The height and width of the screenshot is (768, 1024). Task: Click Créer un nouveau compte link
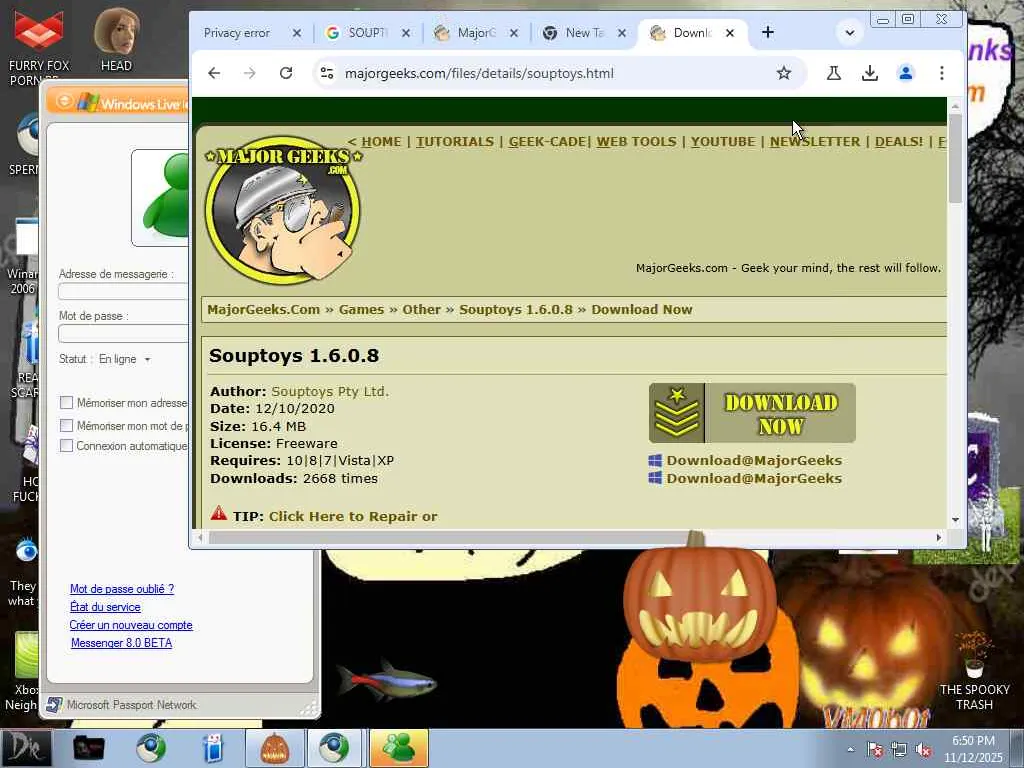tap(131, 625)
